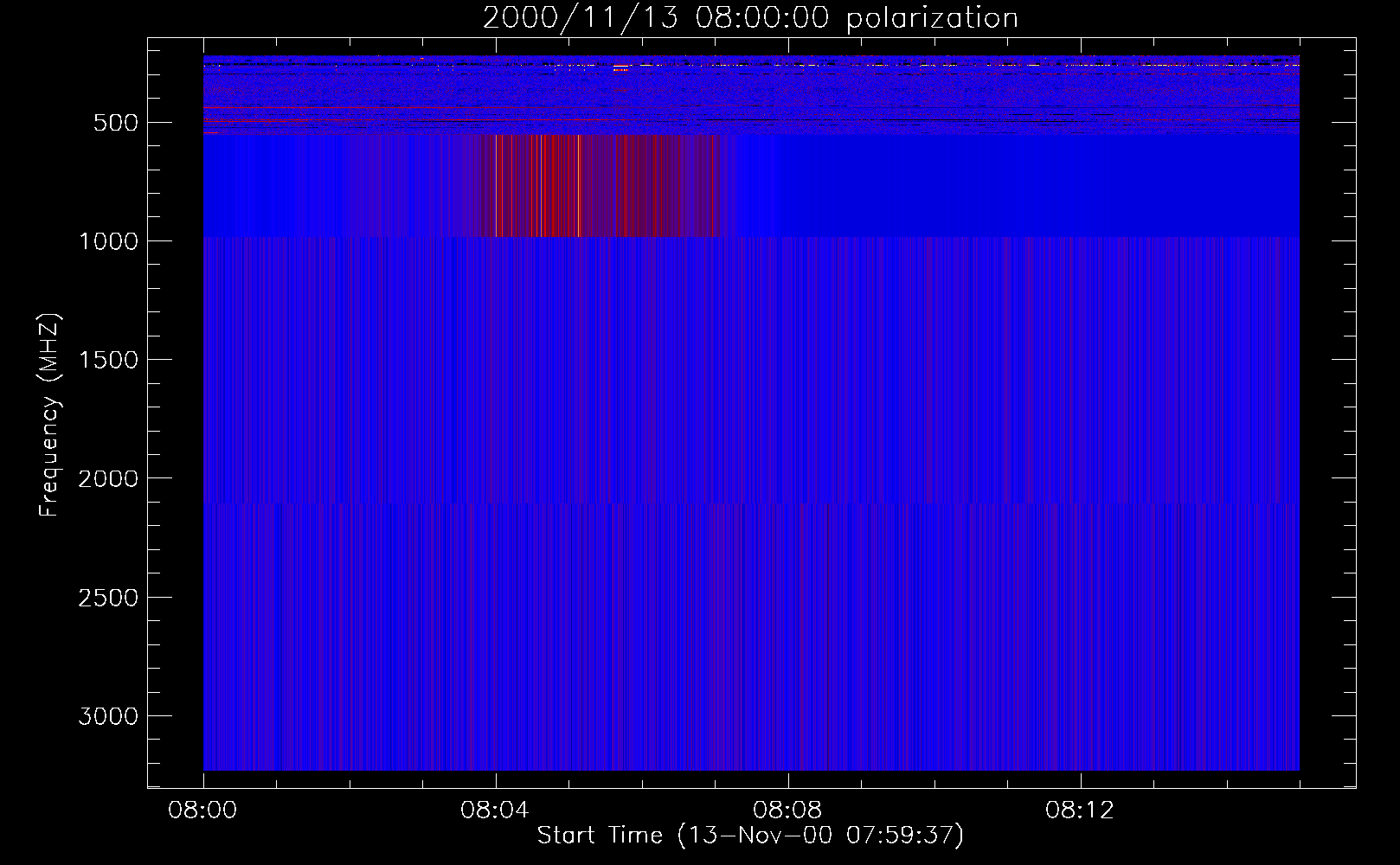Click the 08:04 time tick label
This screenshot has width=1400, height=865.
tap(496, 811)
